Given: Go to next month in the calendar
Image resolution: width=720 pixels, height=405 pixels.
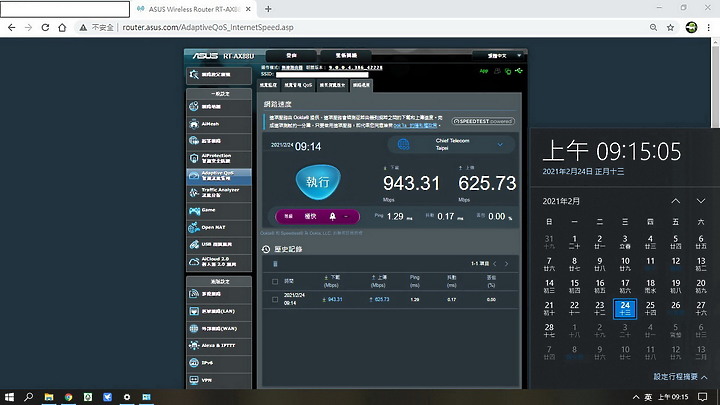Looking at the screenshot, I should [x=701, y=201].
